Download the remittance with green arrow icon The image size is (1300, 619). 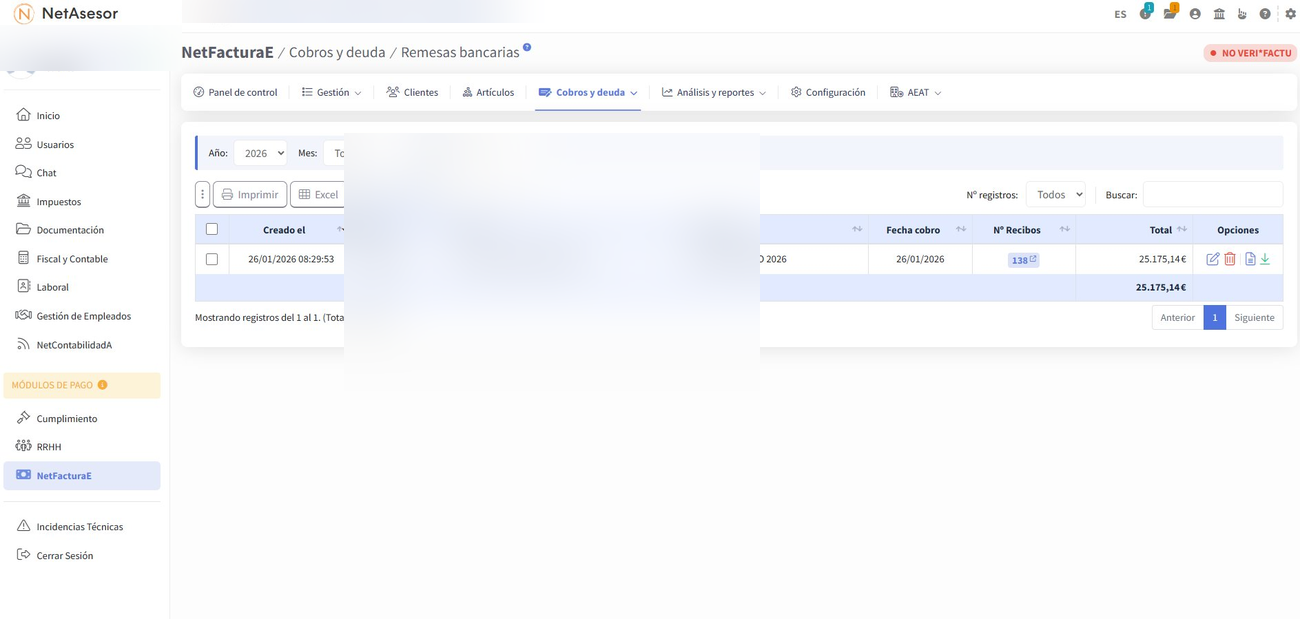click(1265, 259)
